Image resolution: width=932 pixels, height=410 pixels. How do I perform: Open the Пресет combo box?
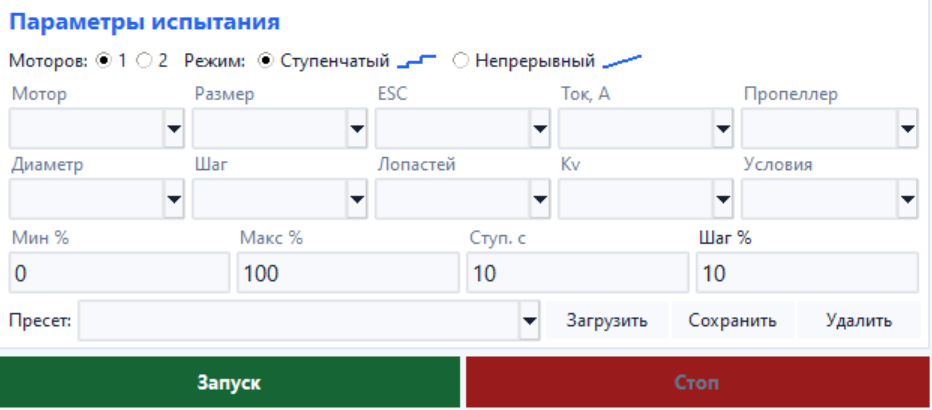coord(309,321)
